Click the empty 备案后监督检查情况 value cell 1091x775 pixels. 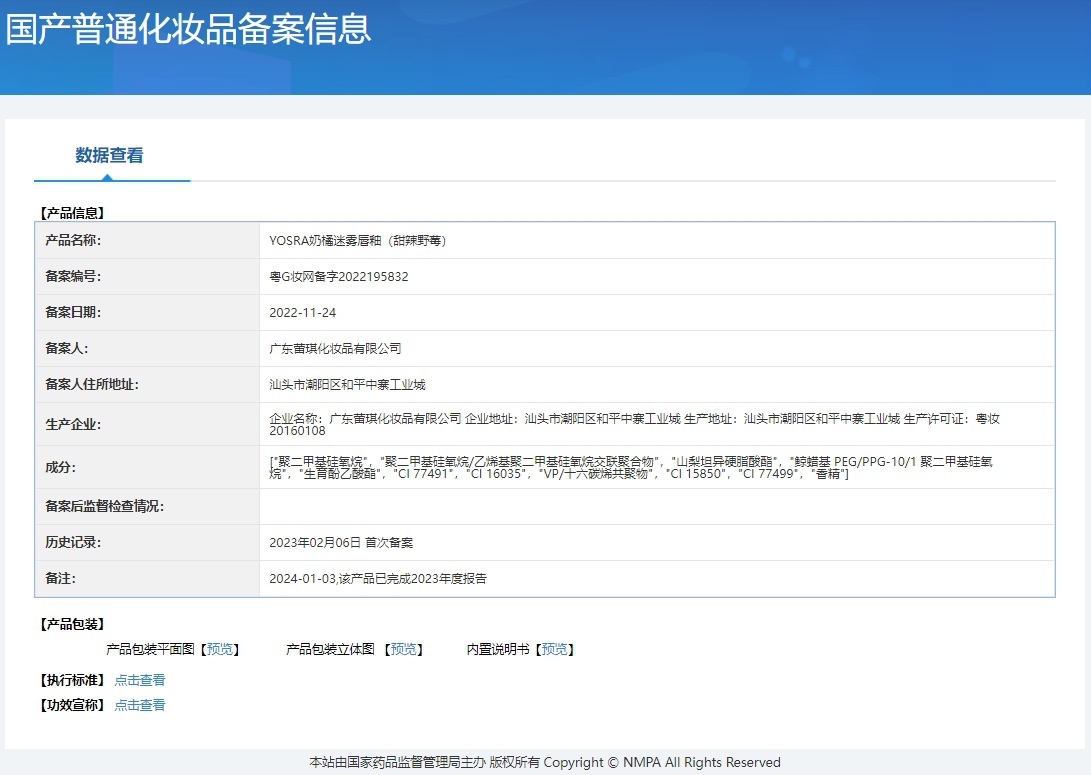(656, 506)
